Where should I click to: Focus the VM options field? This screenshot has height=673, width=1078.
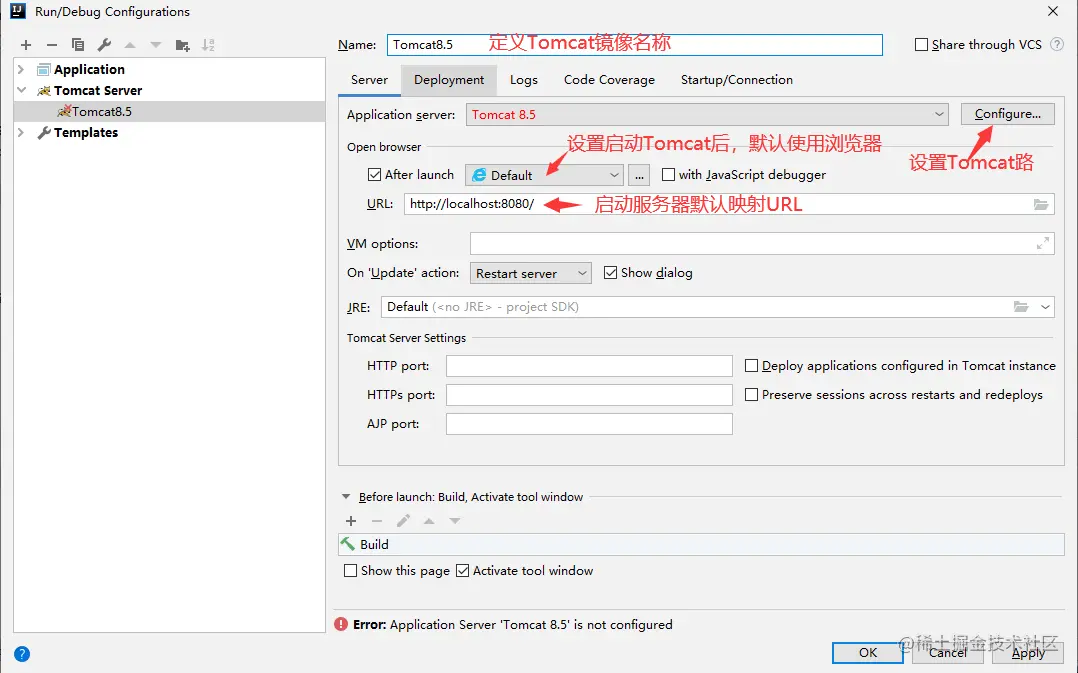point(762,243)
